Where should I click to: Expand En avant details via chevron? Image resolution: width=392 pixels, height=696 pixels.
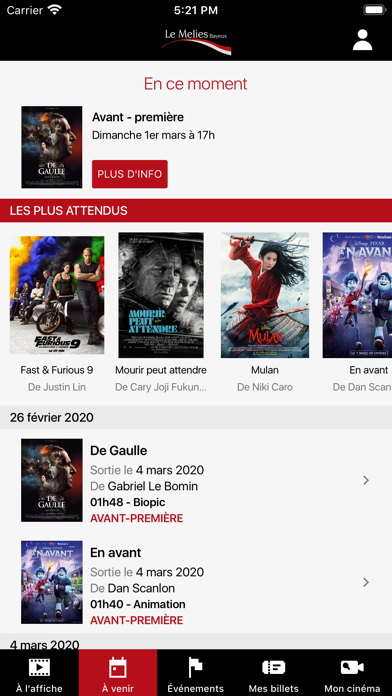(366, 582)
